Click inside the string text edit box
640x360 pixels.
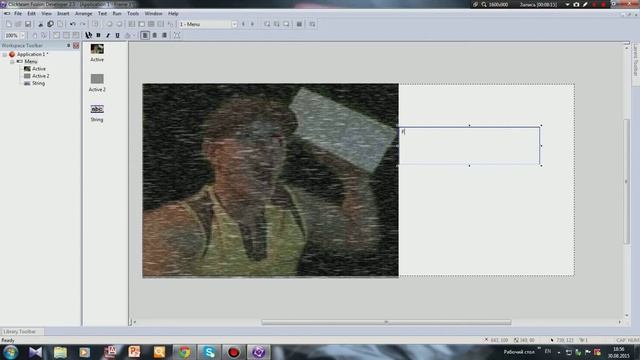tap(469, 146)
